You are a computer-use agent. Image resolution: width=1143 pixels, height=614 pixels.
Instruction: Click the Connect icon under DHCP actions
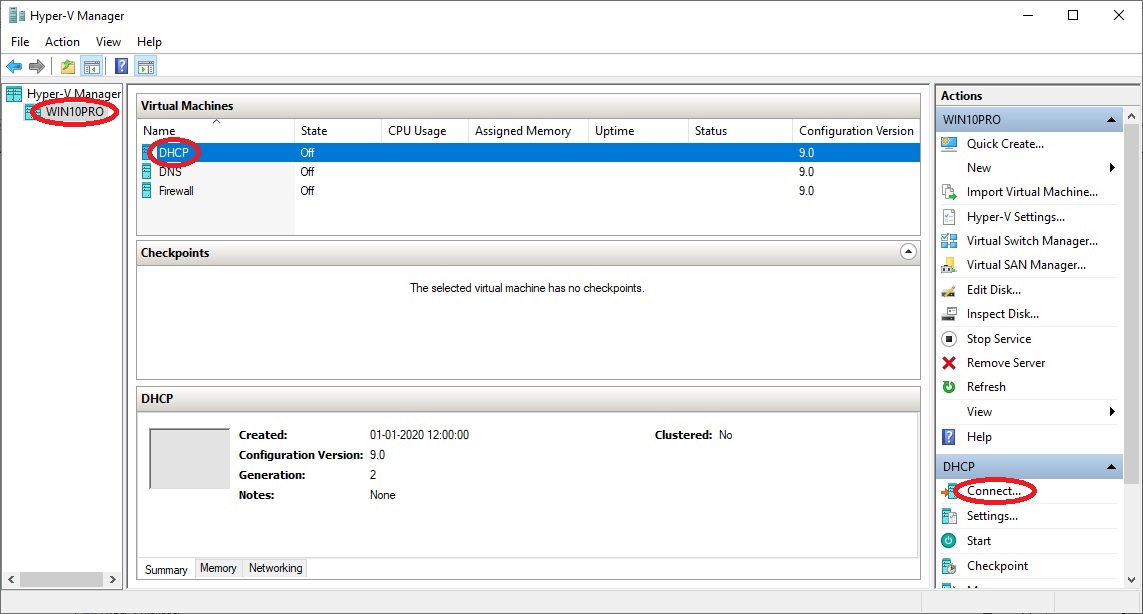pyautogui.click(x=949, y=491)
